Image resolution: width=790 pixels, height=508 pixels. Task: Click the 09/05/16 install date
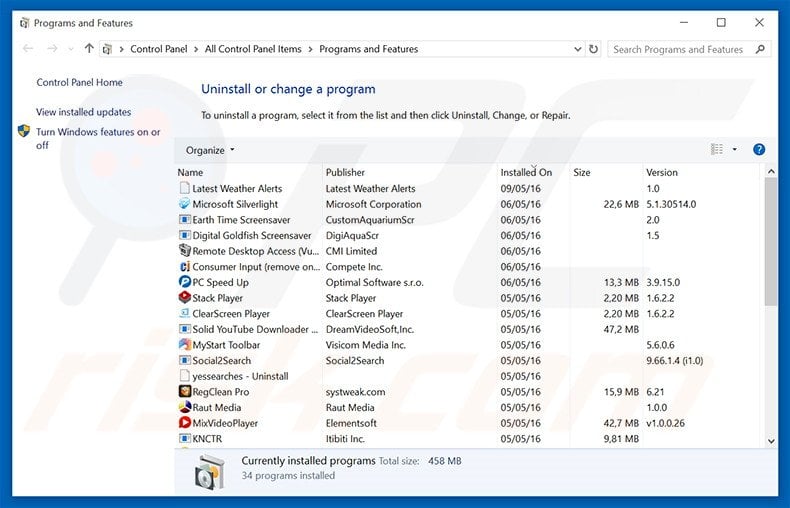520,188
